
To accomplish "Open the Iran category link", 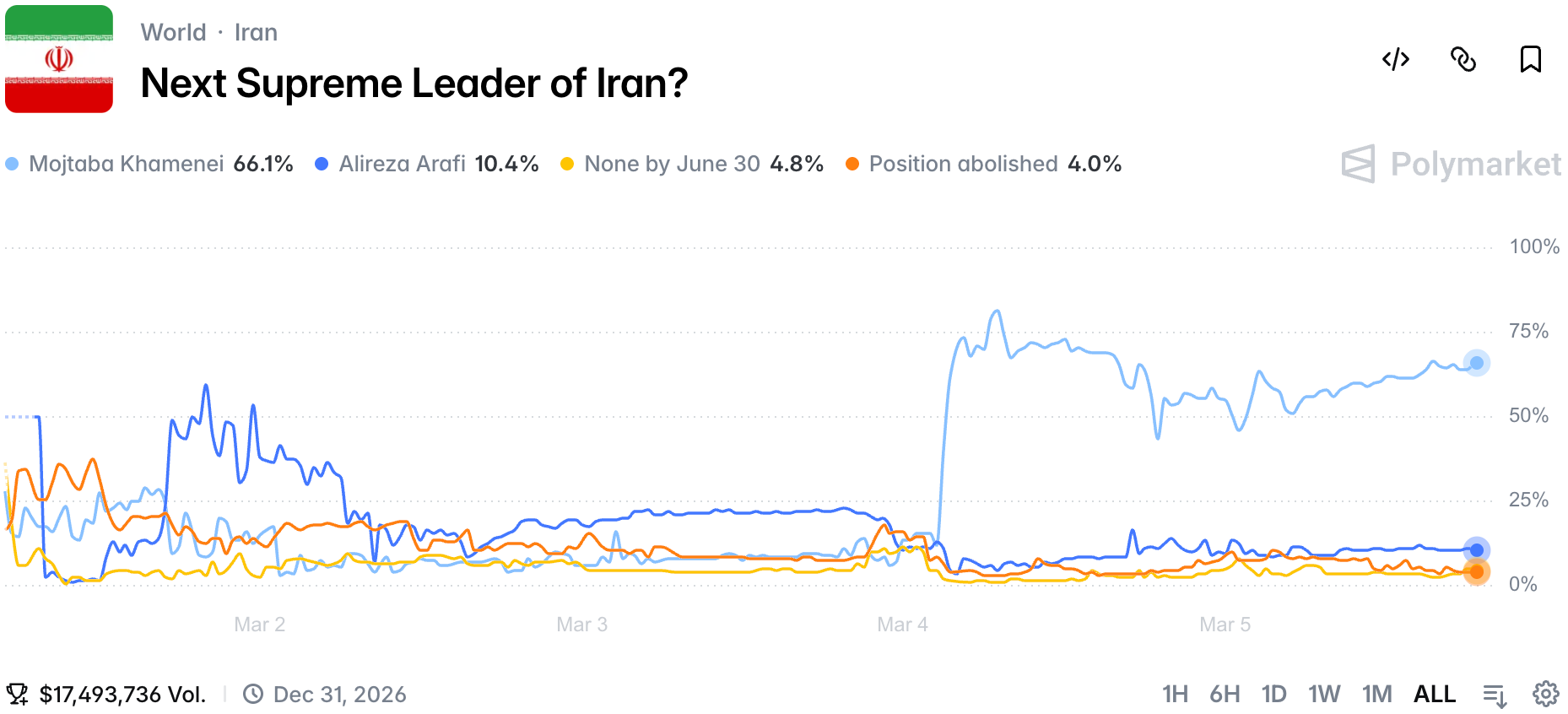I will click(x=256, y=32).
